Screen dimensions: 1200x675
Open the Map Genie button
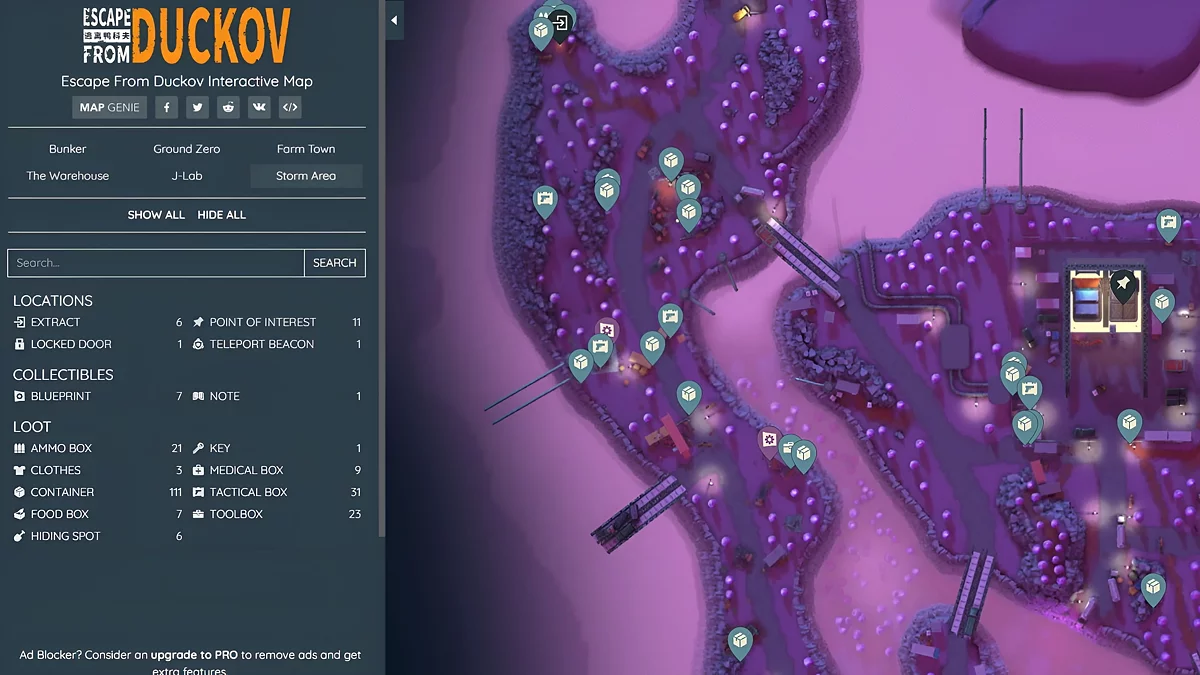point(109,108)
